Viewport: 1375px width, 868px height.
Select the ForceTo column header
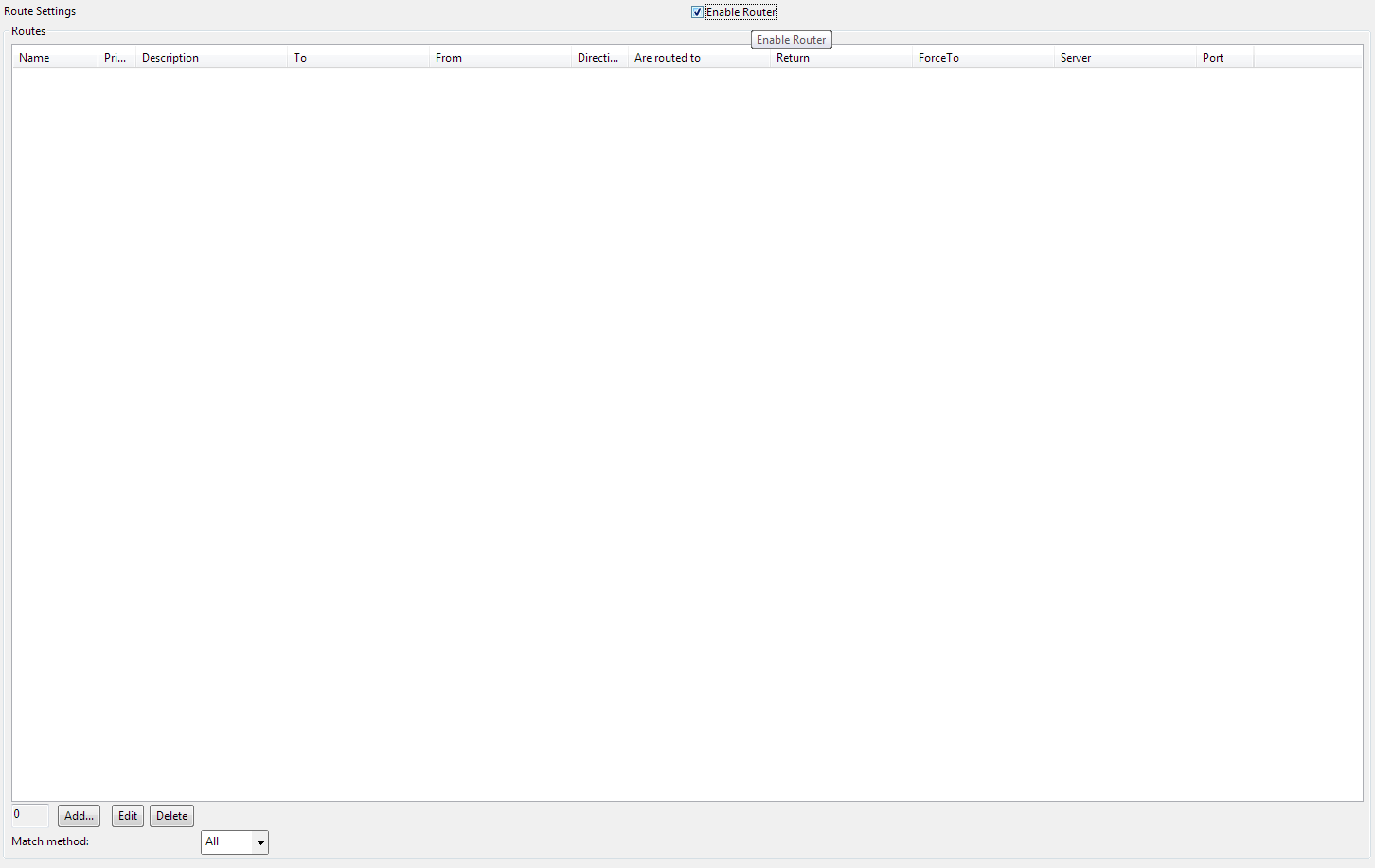983,58
